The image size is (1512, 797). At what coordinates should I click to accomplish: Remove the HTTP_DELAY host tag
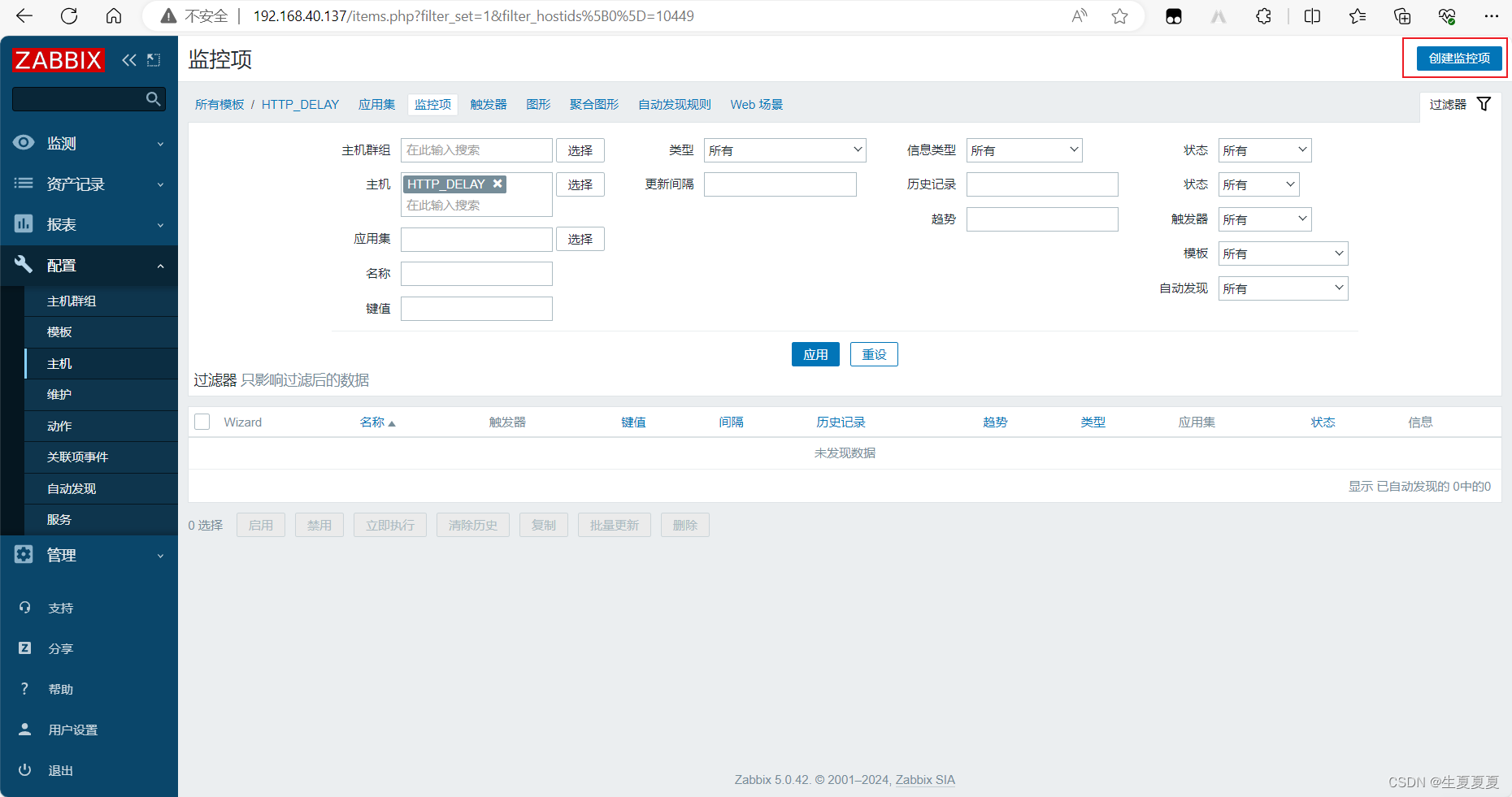point(497,184)
